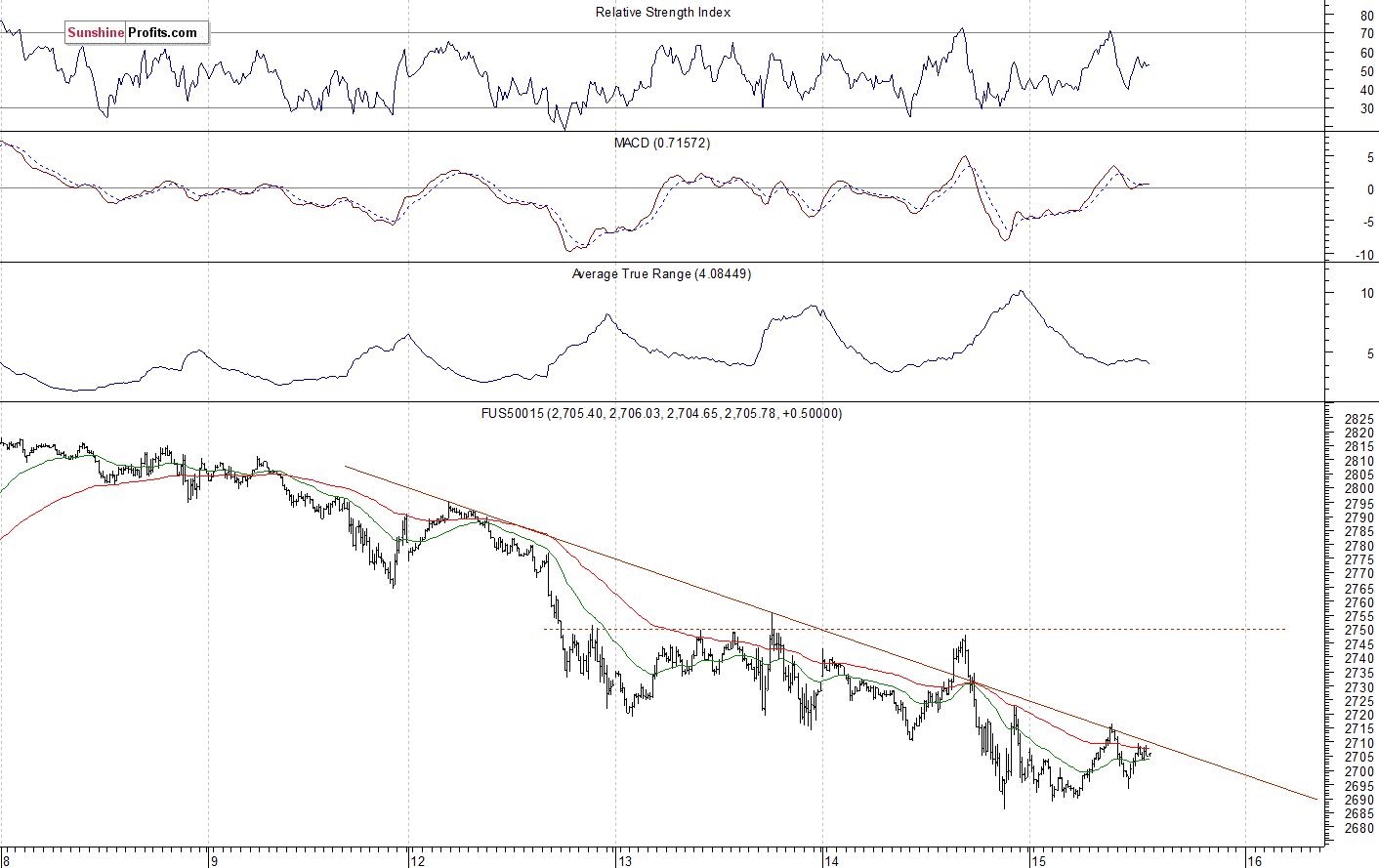The image size is (1379, 868).
Task: Select the date label 13 on the time axis
Action: [625, 861]
